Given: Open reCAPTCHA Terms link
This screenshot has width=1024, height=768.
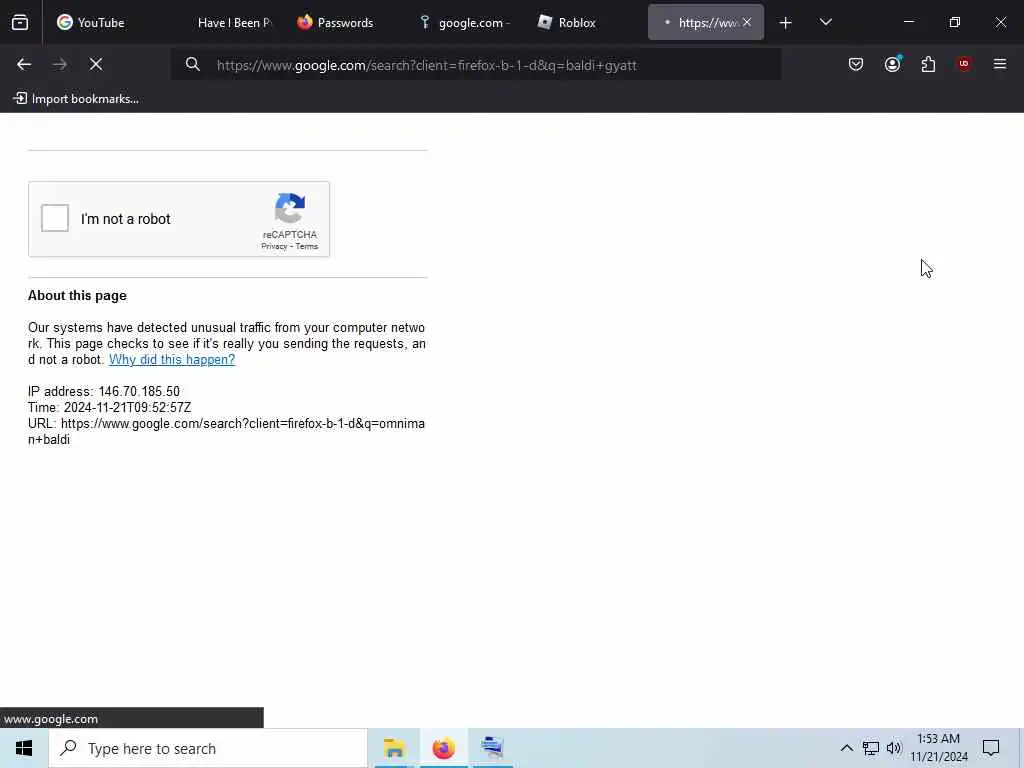Looking at the screenshot, I should (307, 247).
